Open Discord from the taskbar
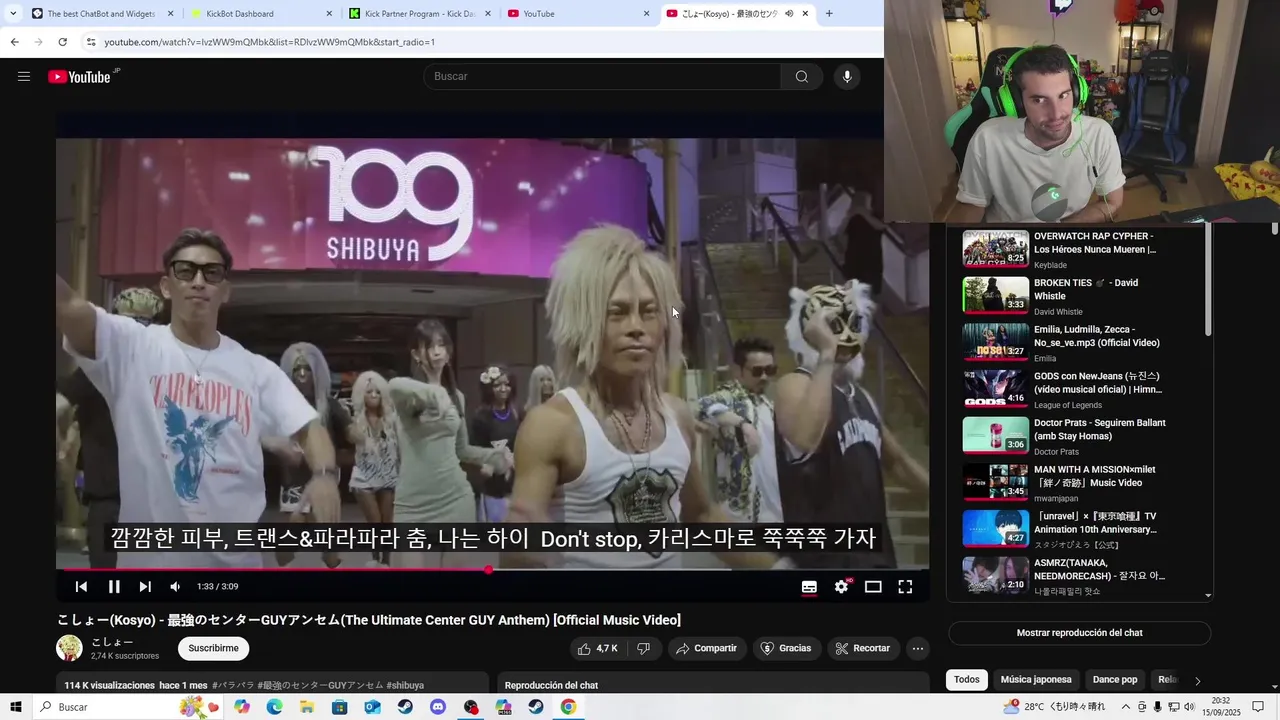 tap(438, 707)
